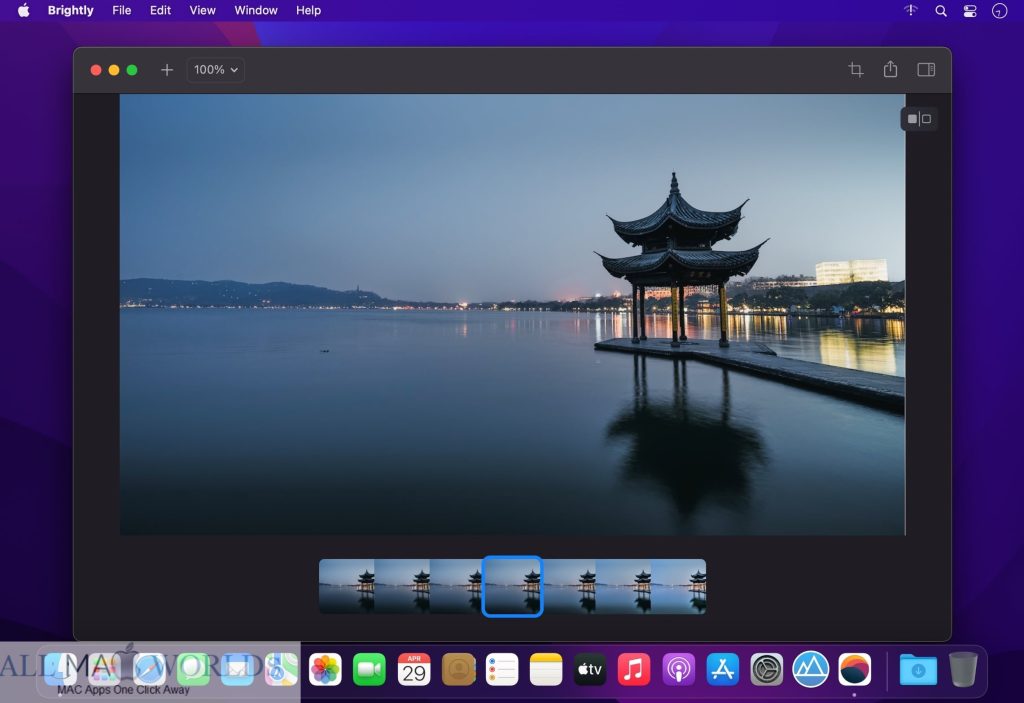The height and width of the screenshot is (703, 1024).
Task: Open the Notes app in the dock
Action: (x=546, y=670)
